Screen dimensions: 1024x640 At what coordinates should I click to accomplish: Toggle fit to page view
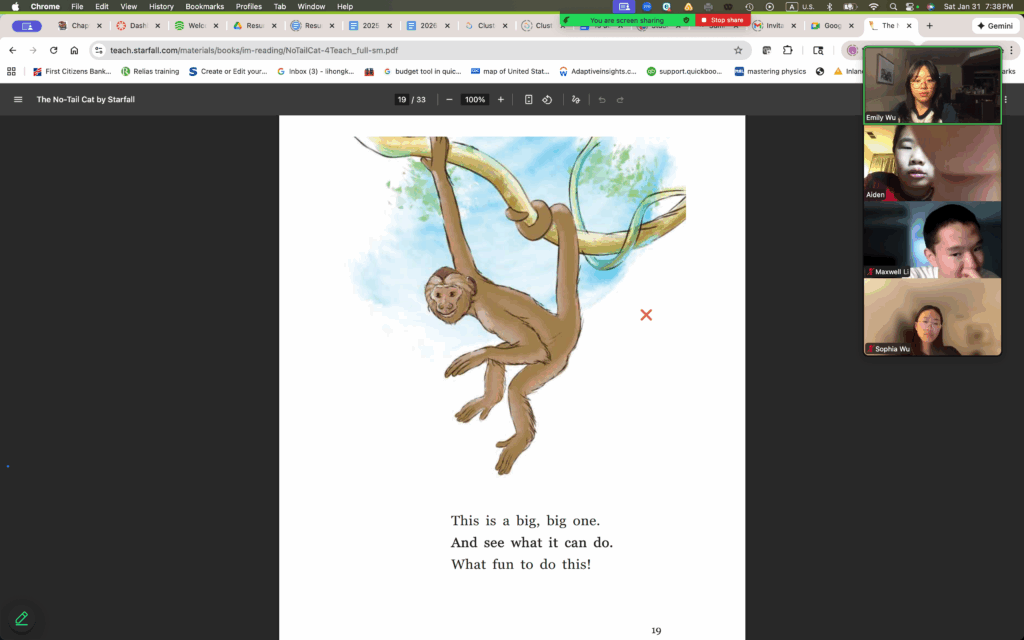click(x=528, y=99)
